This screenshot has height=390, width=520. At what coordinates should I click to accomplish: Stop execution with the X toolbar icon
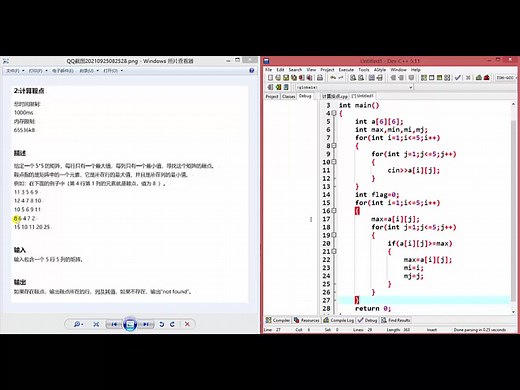468,78
